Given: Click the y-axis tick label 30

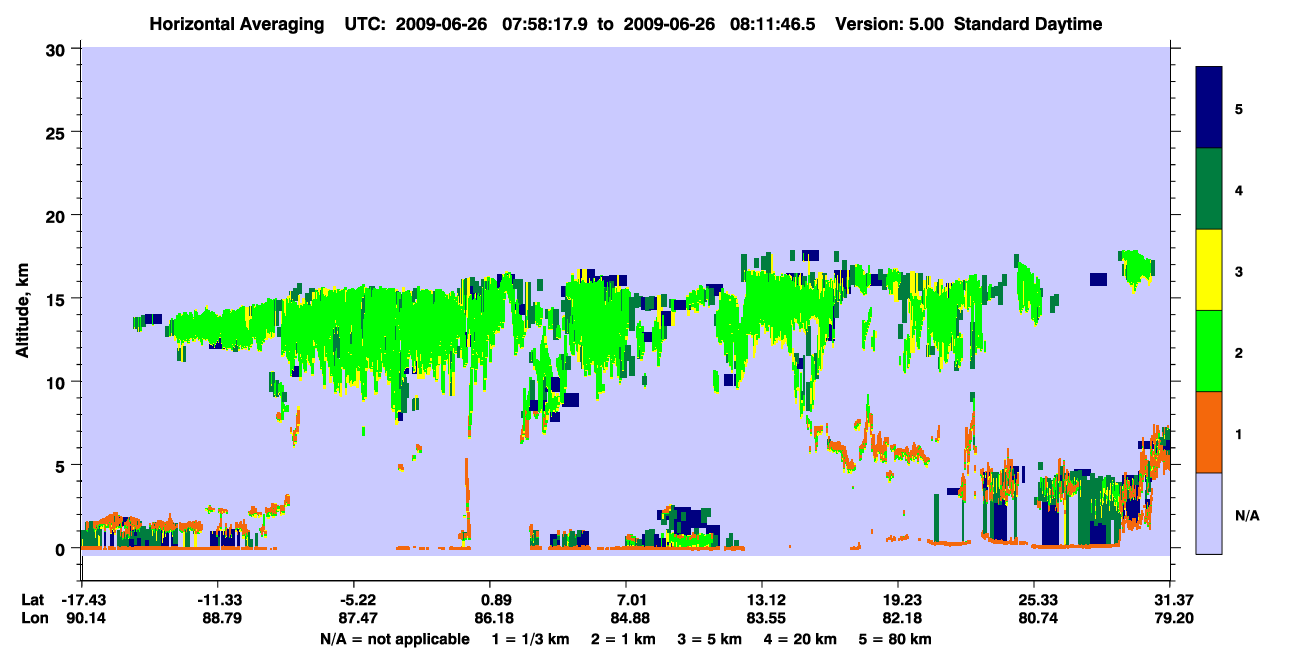Looking at the screenshot, I should coord(58,48).
